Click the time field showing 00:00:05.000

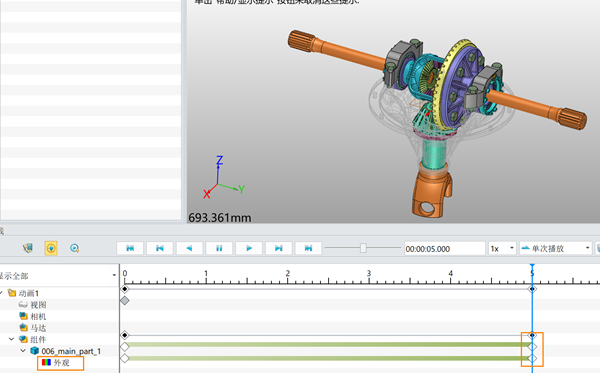coord(445,249)
